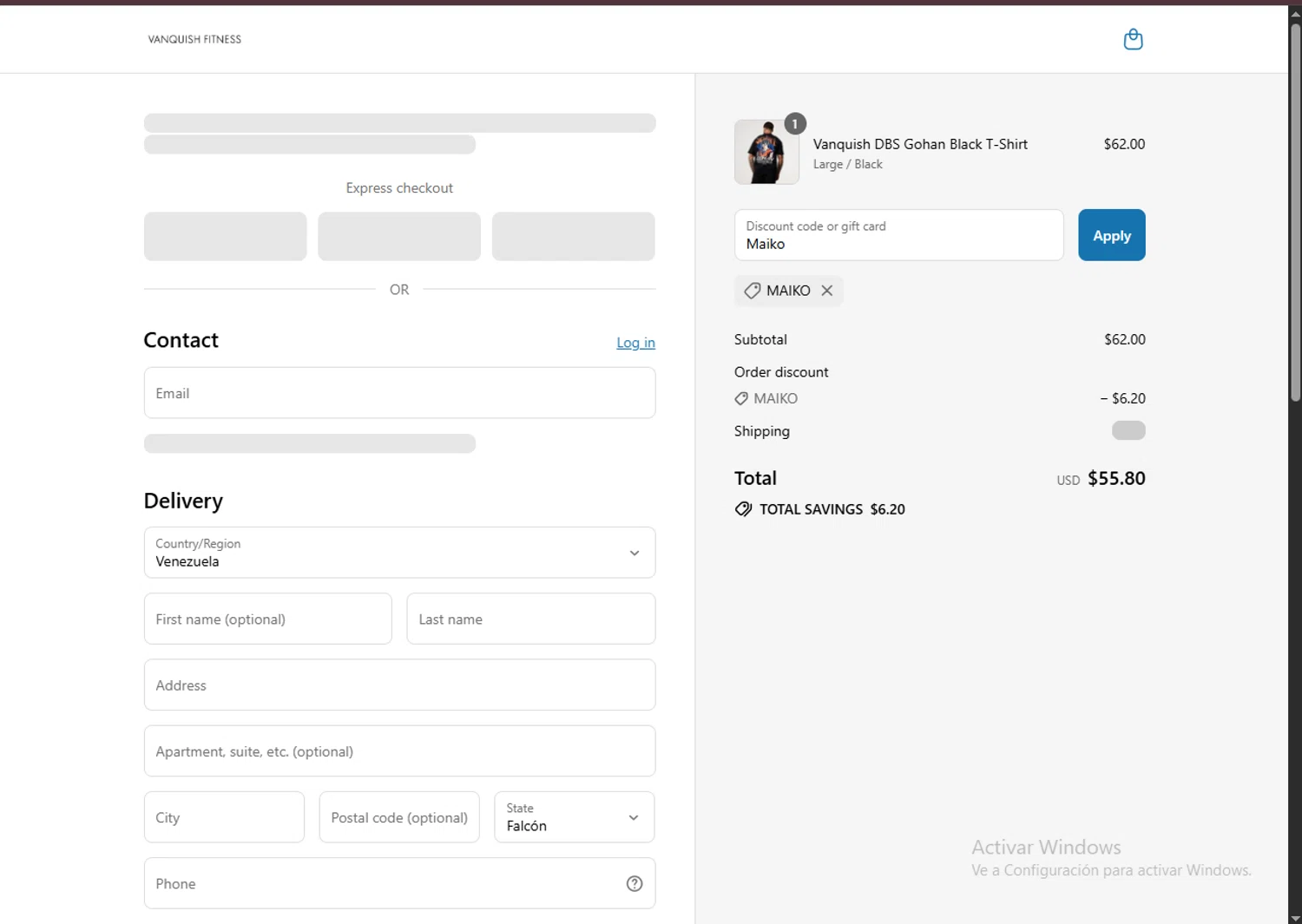Click the Contact section heading

pyautogui.click(x=181, y=340)
